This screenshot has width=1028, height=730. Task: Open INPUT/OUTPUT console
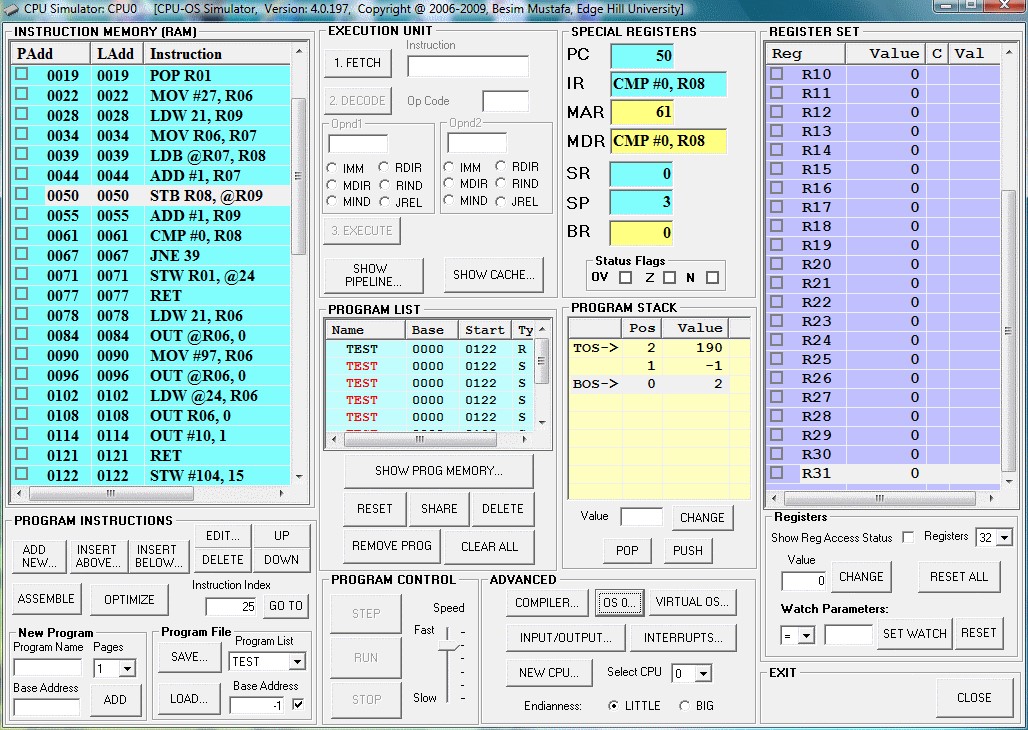pos(565,638)
